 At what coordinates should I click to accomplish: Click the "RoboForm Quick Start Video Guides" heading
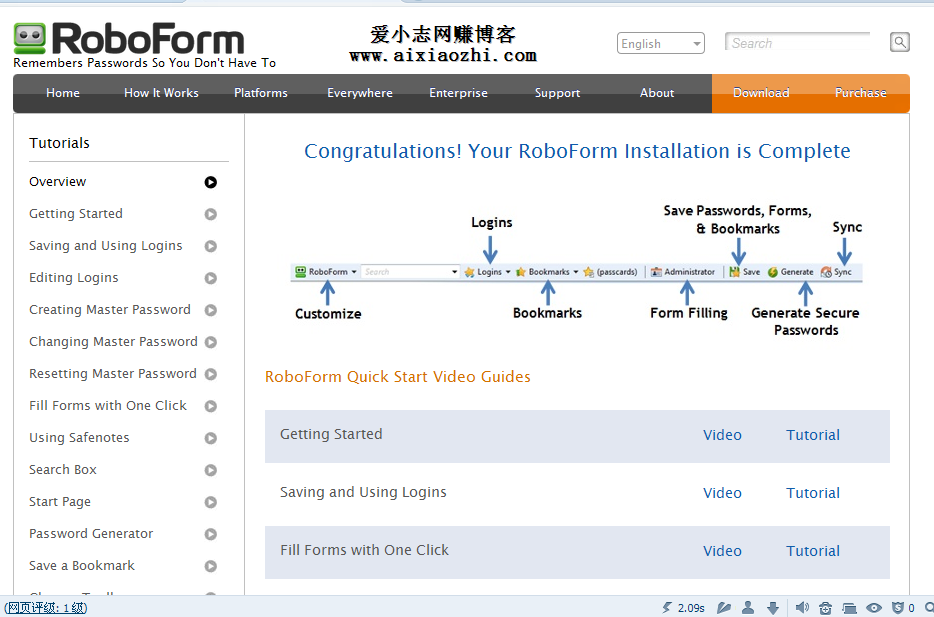point(397,377)
